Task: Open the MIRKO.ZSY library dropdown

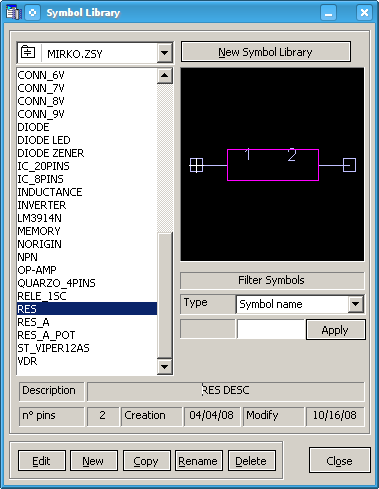Action: [164, 53]
